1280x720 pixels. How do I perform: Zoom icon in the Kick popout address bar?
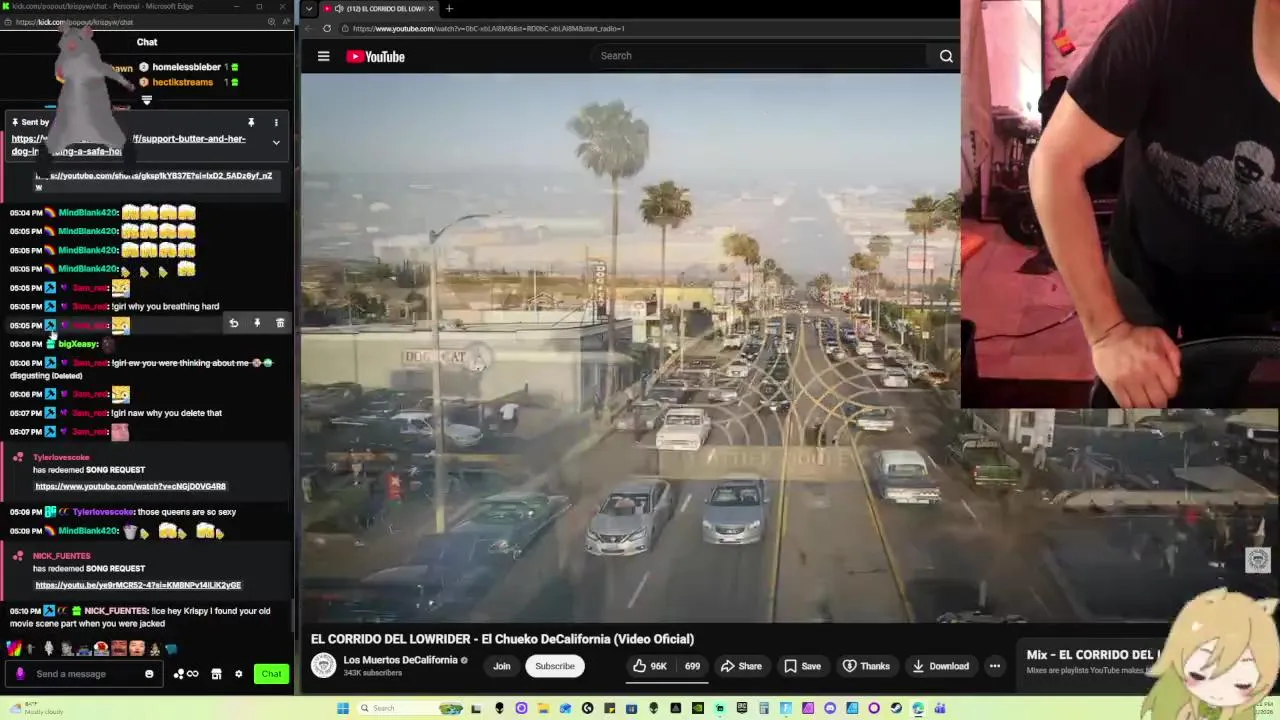272,21
